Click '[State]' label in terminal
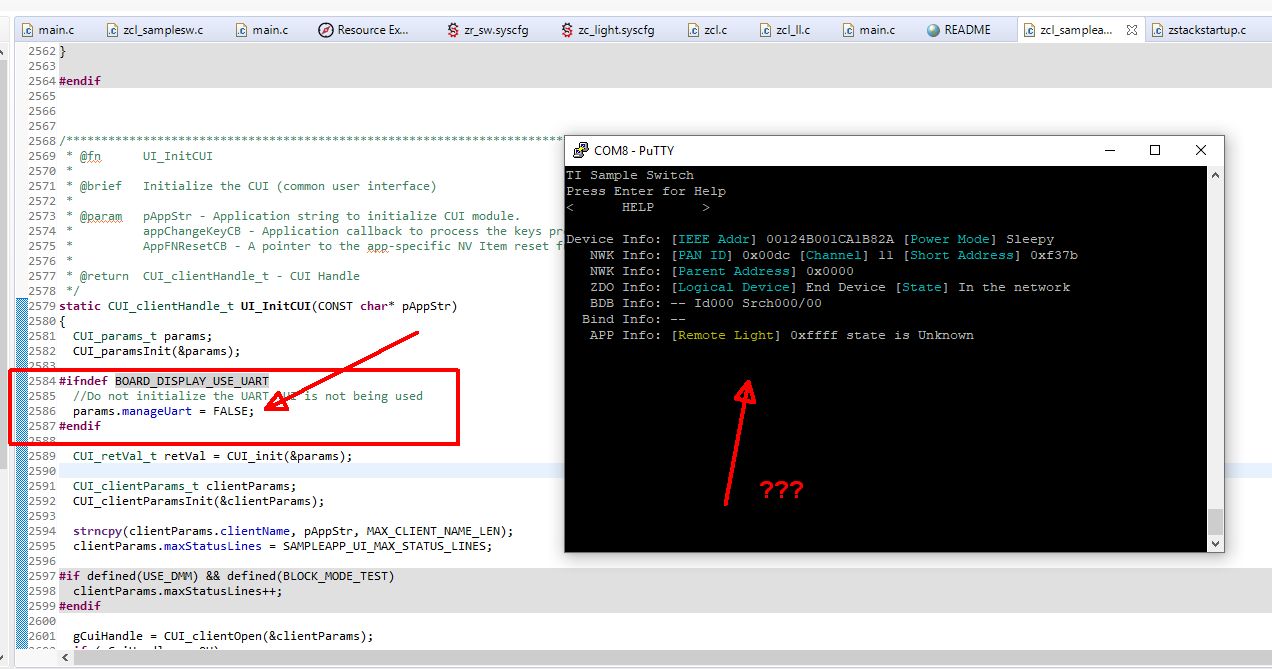Screen dimensions: 1272x669 (922, 287)
